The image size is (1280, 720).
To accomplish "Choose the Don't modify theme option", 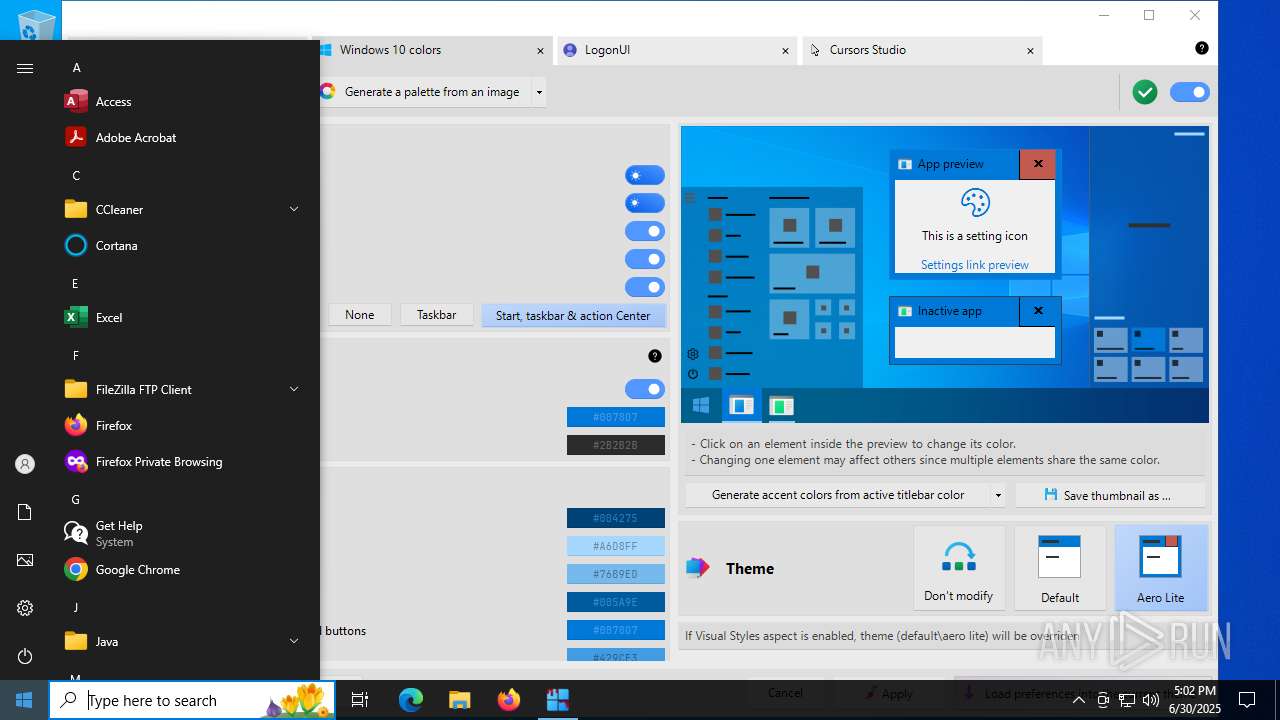I will click(959, 568).
